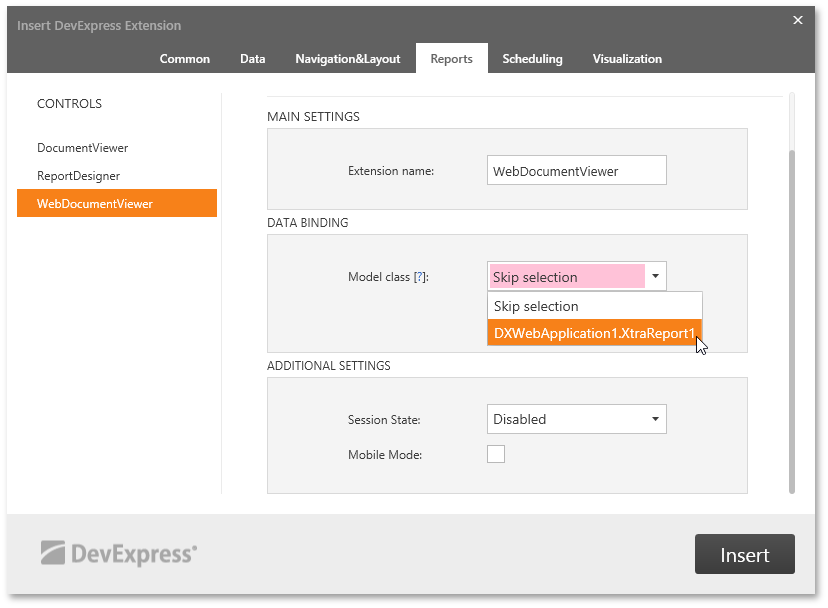The width and height of the screenshot is (828, 608).
Task: Collapse the Model class dropdown arrow
Action: click(655, 277)
